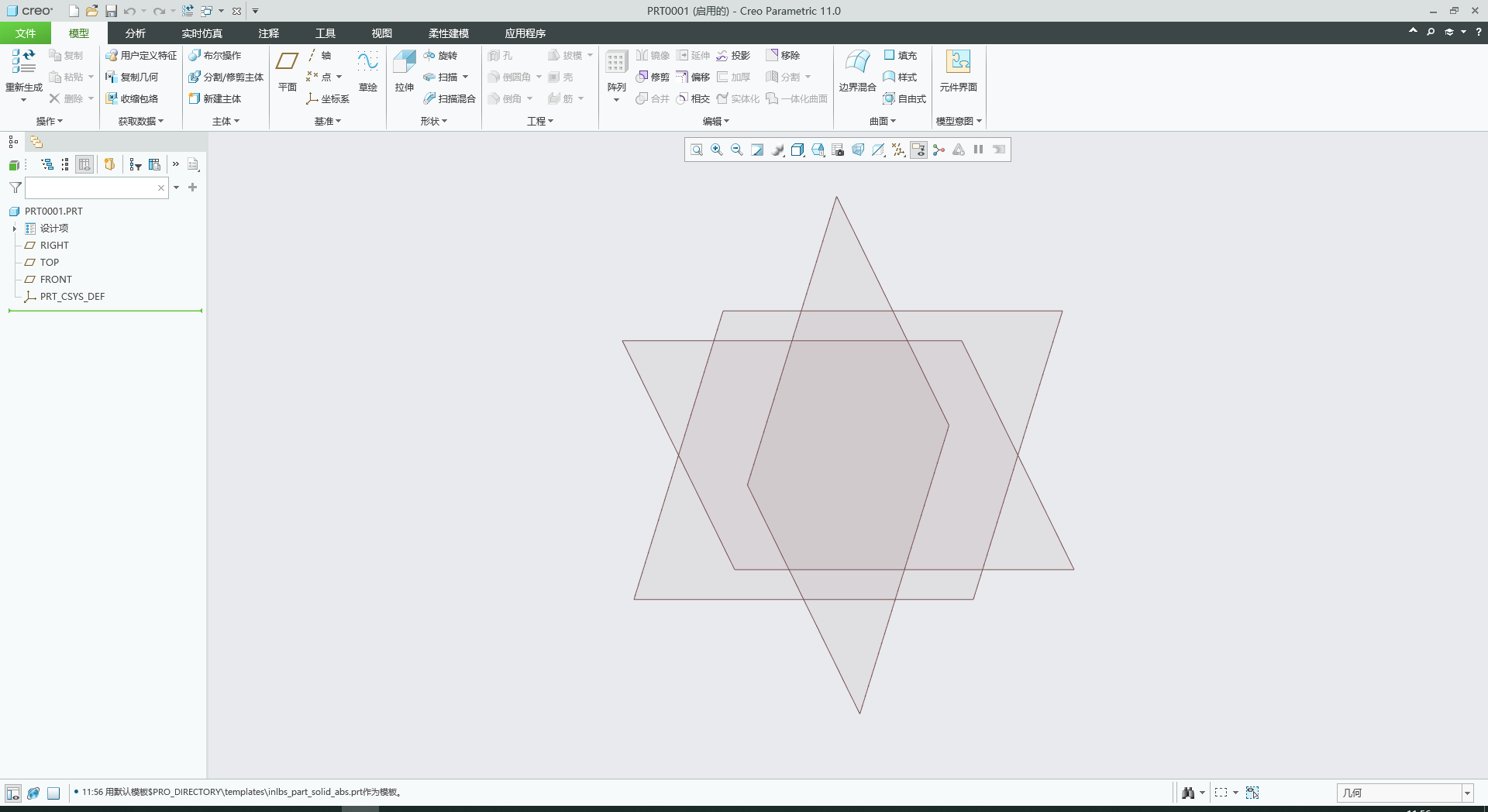1488x812 pixels.
Task: Click inside the model tree search field
Action: [93, 188]
